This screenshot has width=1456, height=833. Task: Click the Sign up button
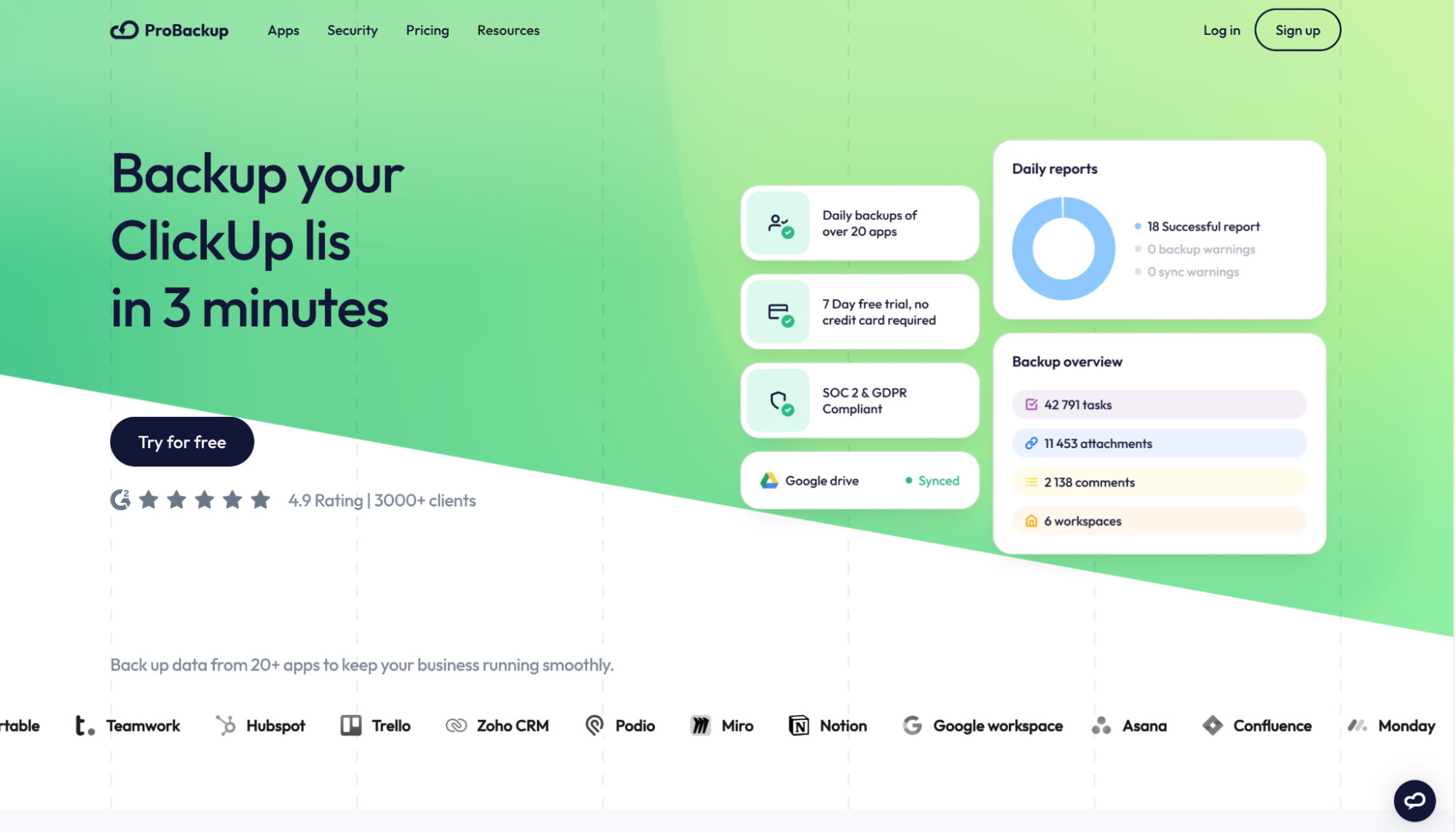(1297, 30)
